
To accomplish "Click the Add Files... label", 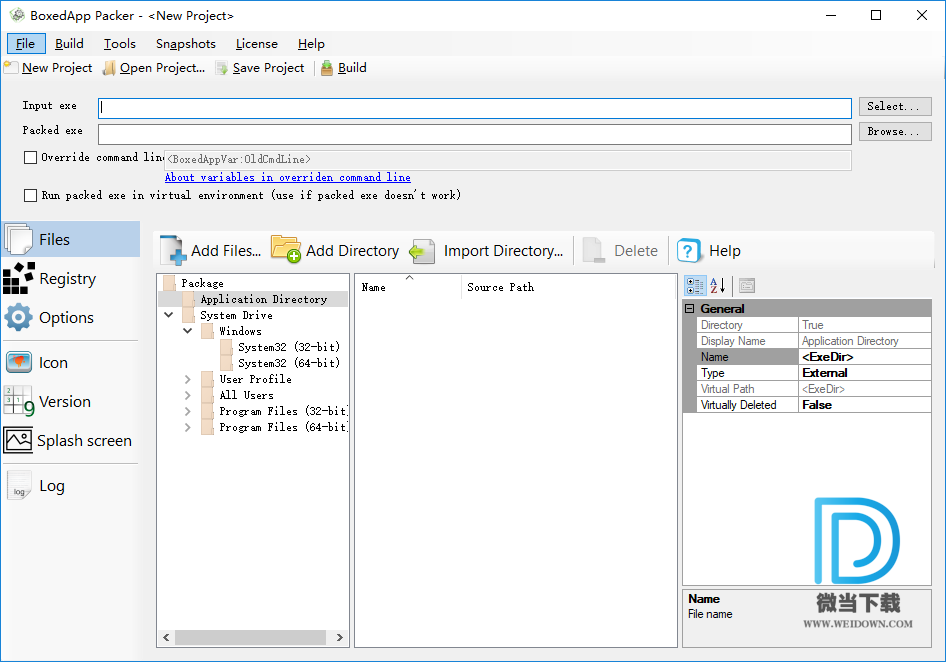I will [x=226, y=250].
